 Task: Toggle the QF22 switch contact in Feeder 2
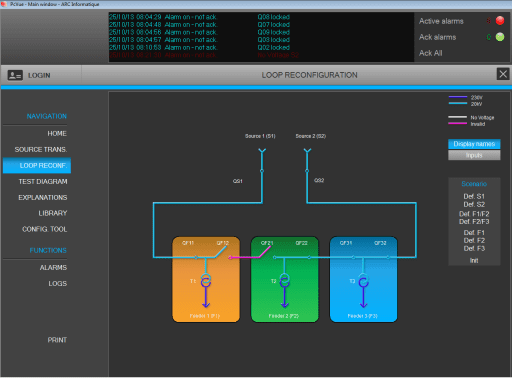309,257
